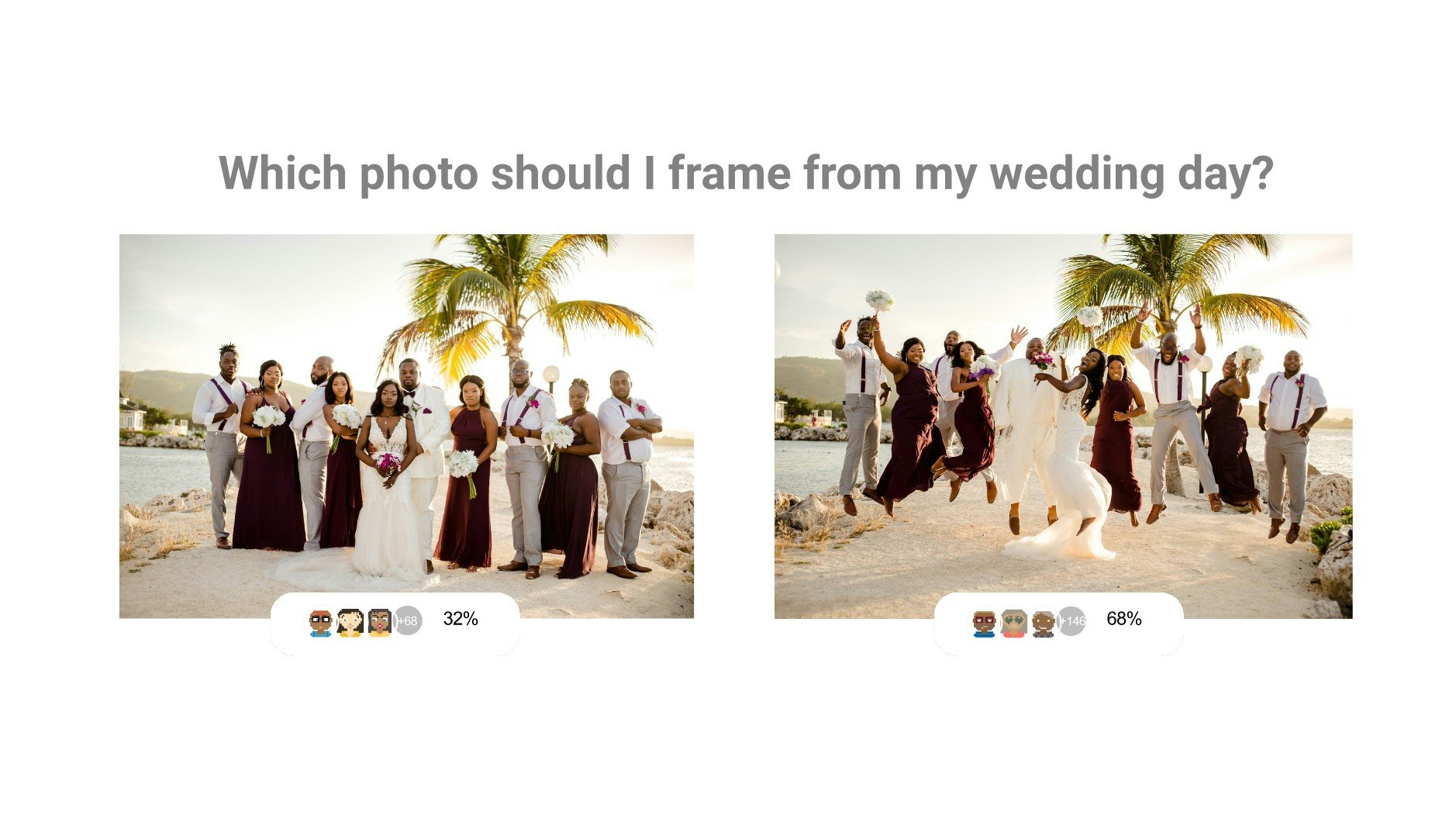Vote for the posed wedding party photo

406,426
